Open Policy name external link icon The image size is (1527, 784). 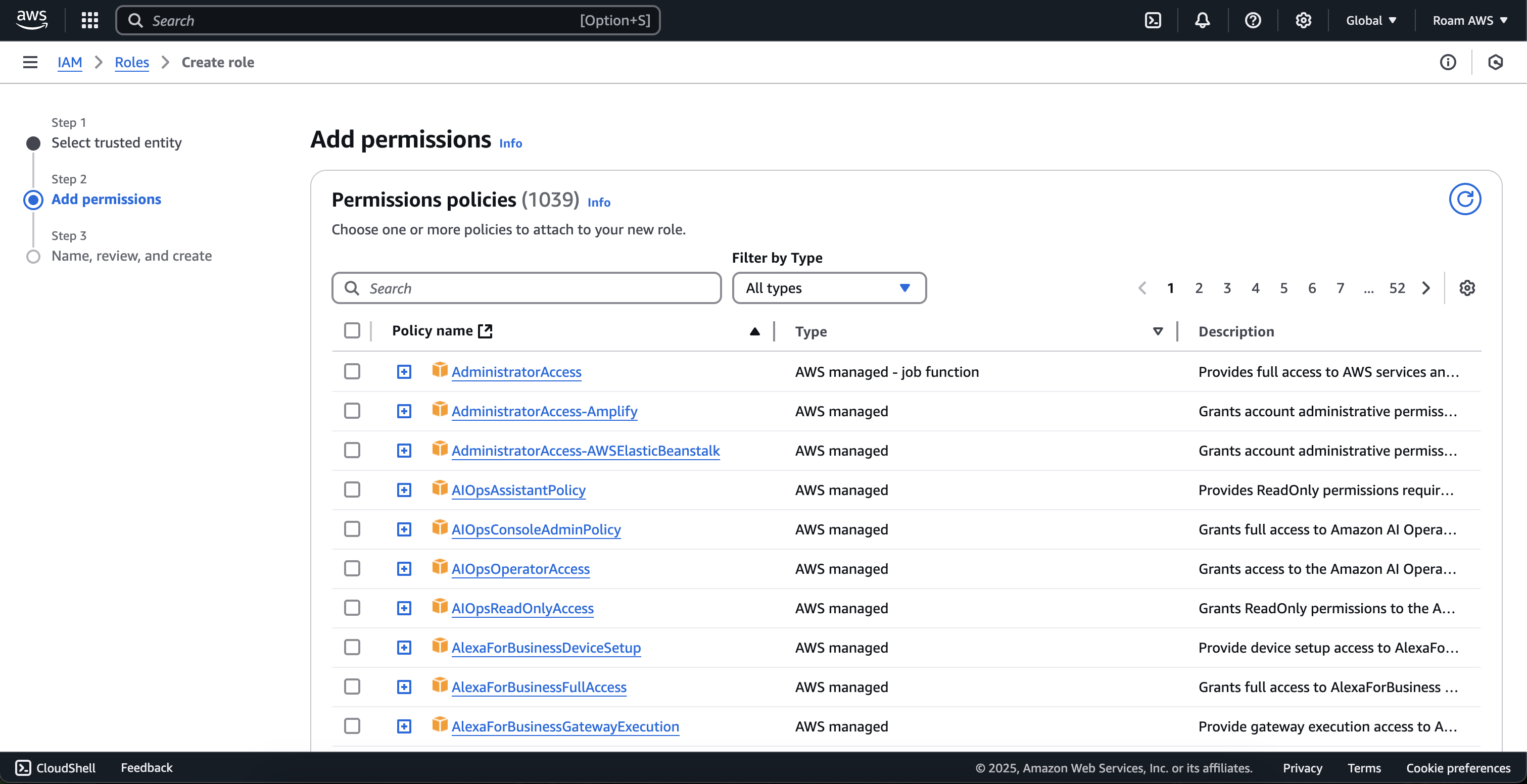(x=486, y=331)
